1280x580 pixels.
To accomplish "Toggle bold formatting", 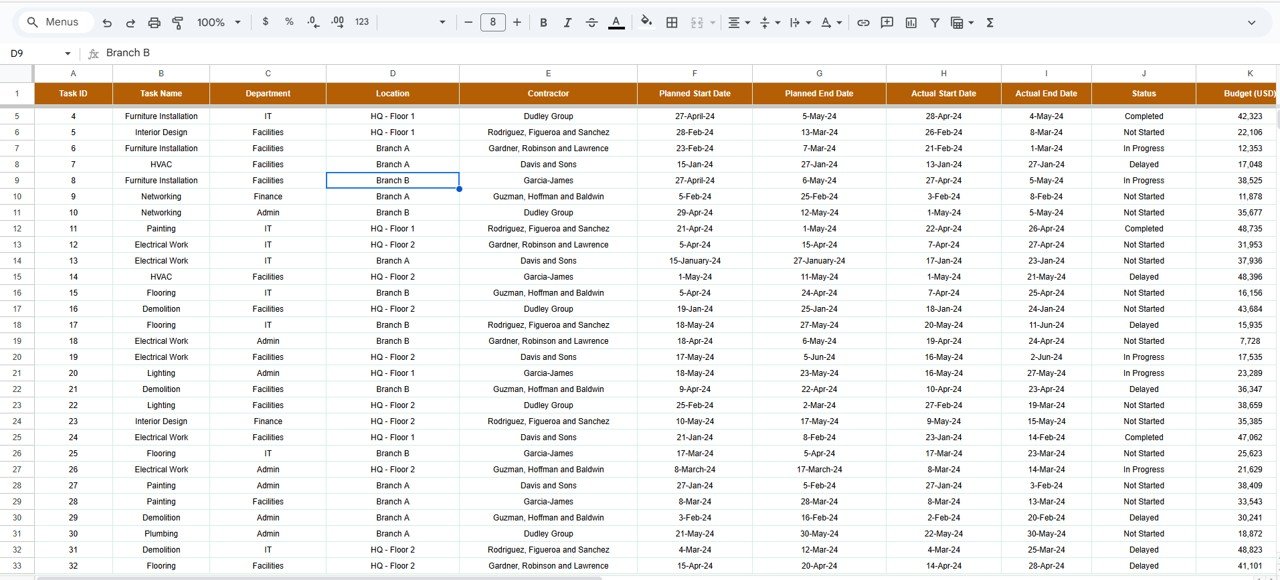I will click(543, 22).
